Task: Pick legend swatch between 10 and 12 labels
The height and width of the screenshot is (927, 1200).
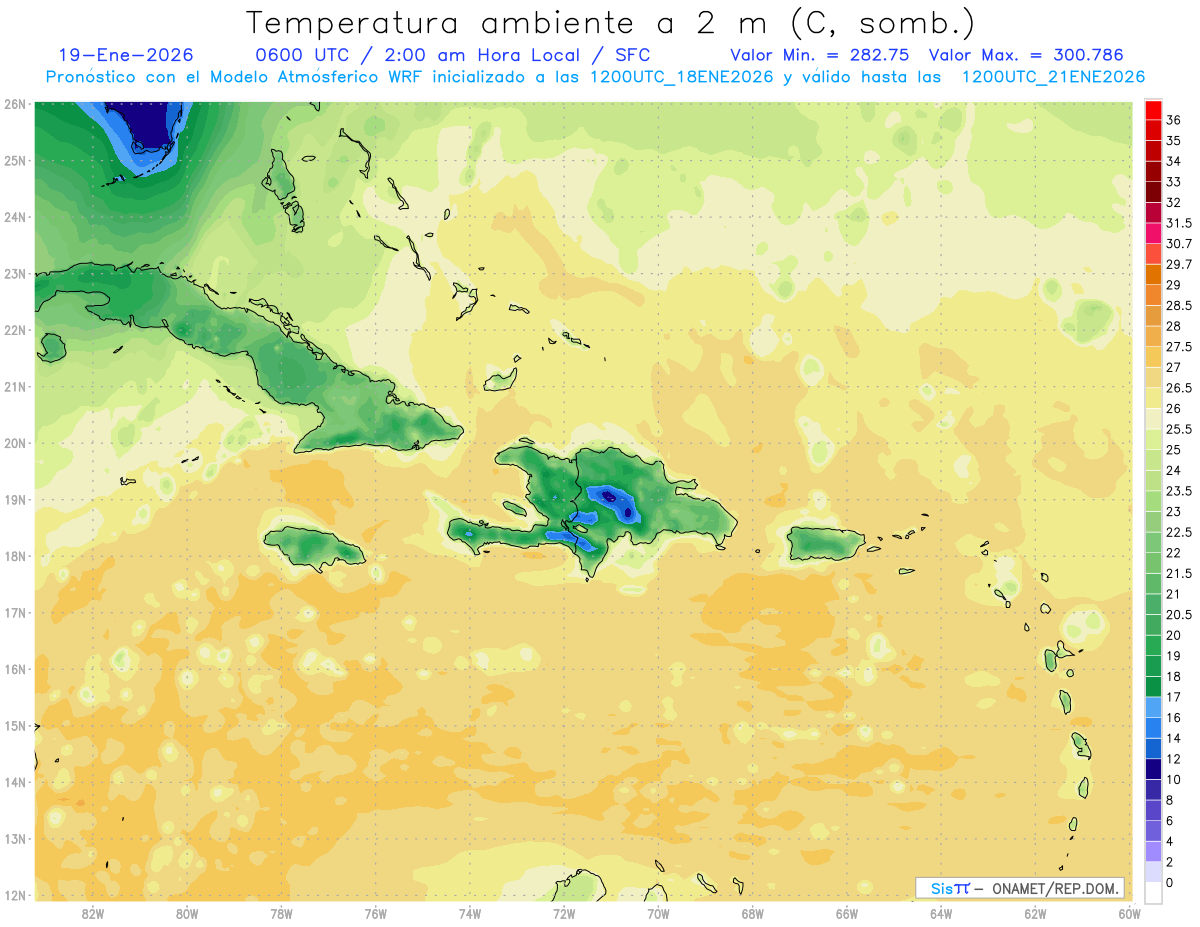Action: (1153, 769)
